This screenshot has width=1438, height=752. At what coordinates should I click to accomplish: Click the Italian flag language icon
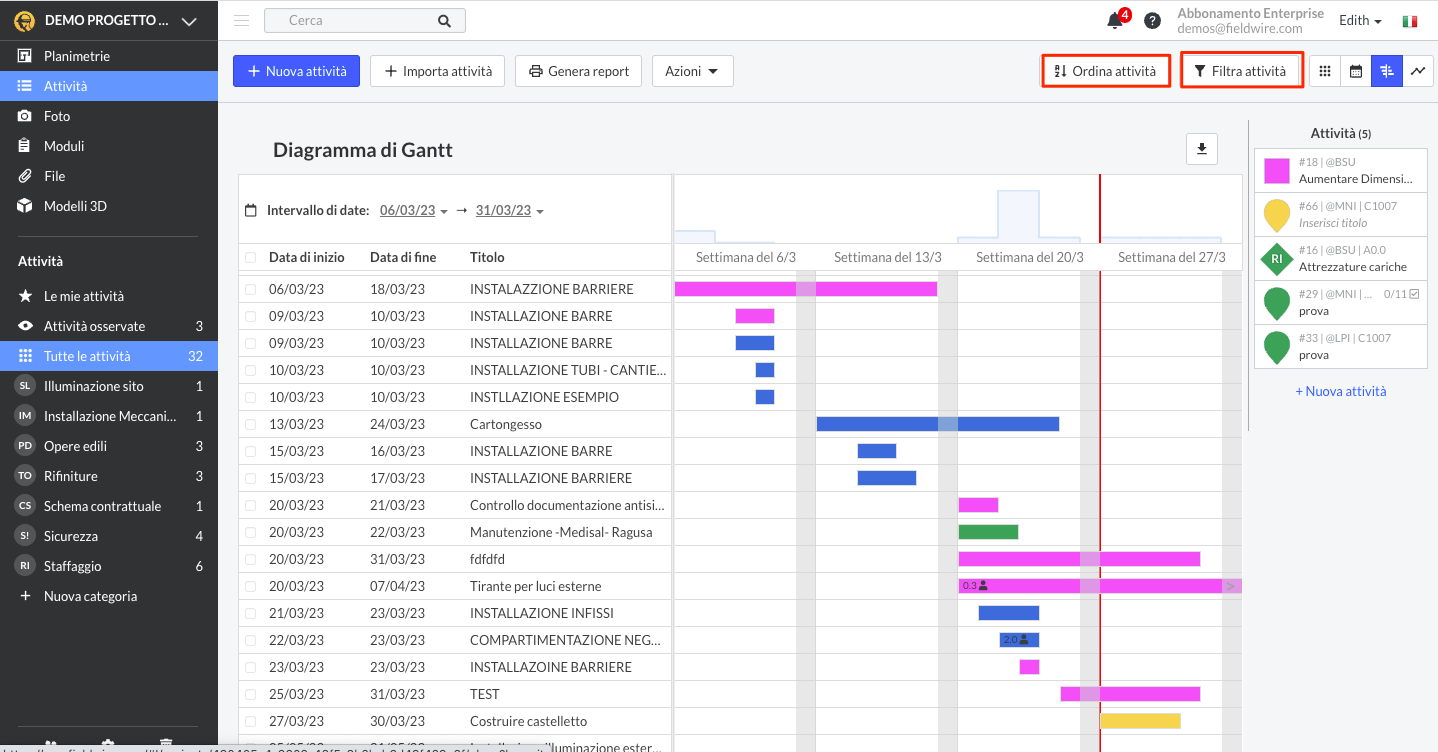1410,21
